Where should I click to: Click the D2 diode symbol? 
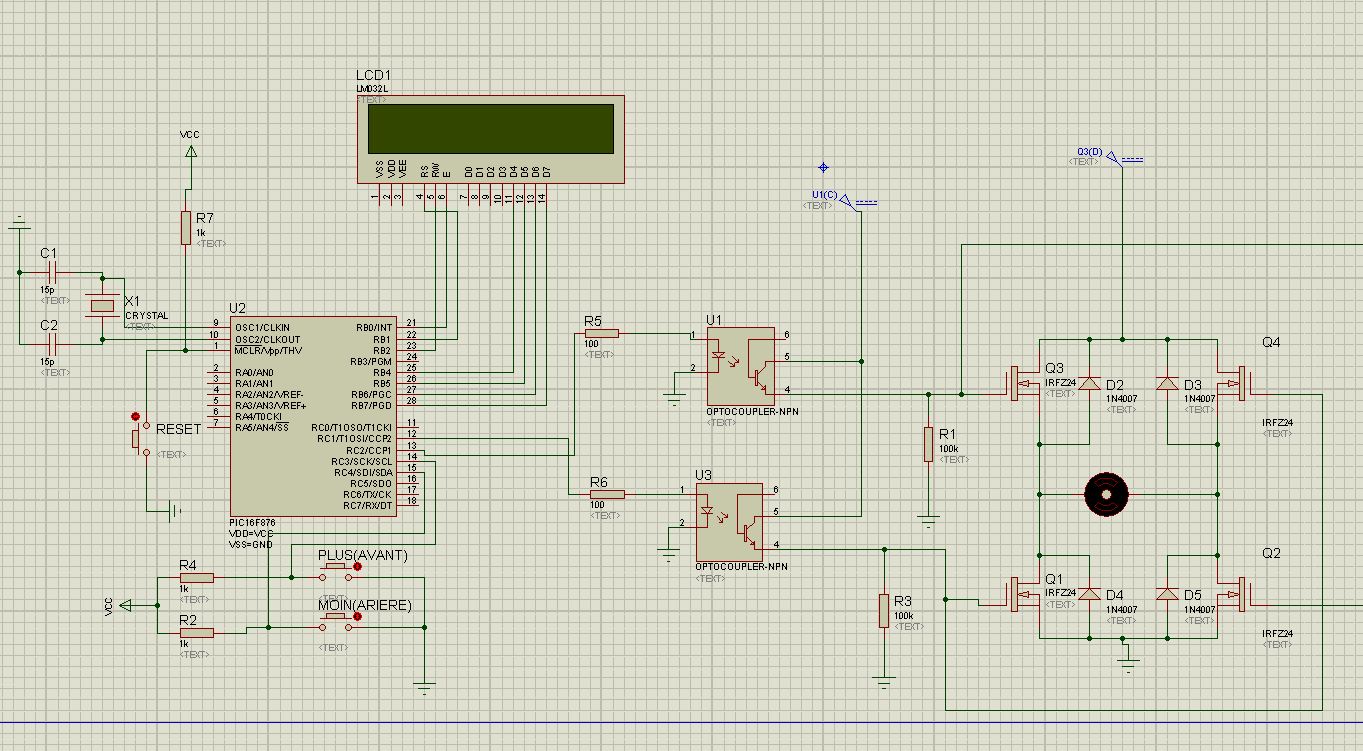tap(1089, 384)
